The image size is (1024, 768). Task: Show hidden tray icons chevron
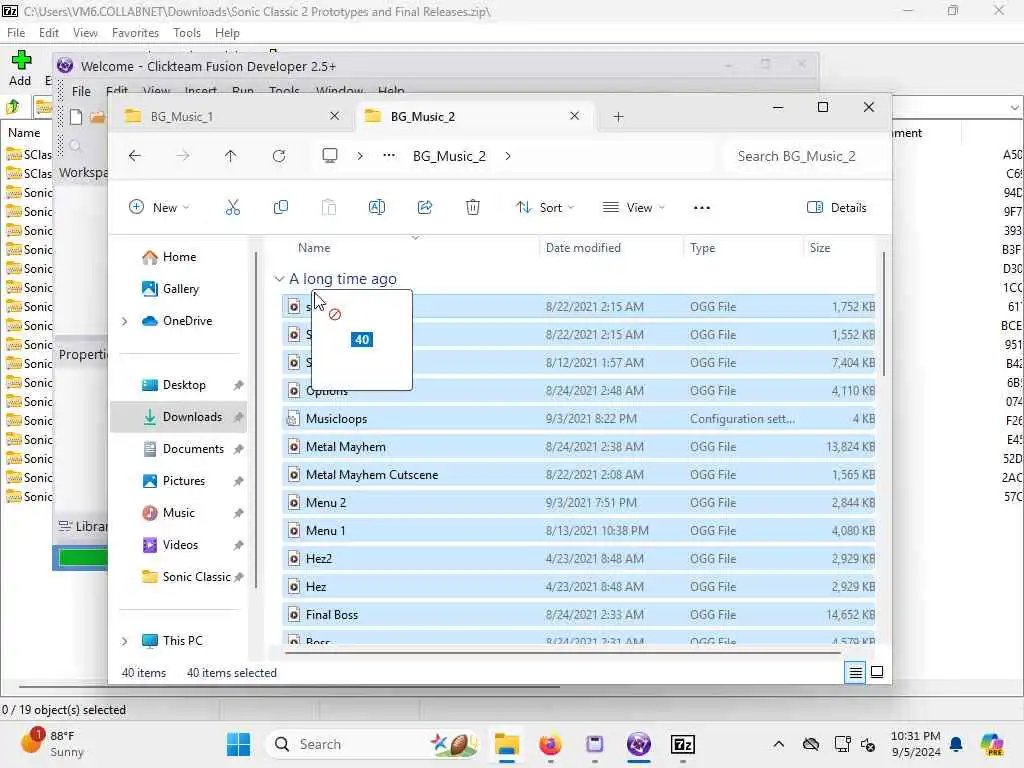(778, 744)
